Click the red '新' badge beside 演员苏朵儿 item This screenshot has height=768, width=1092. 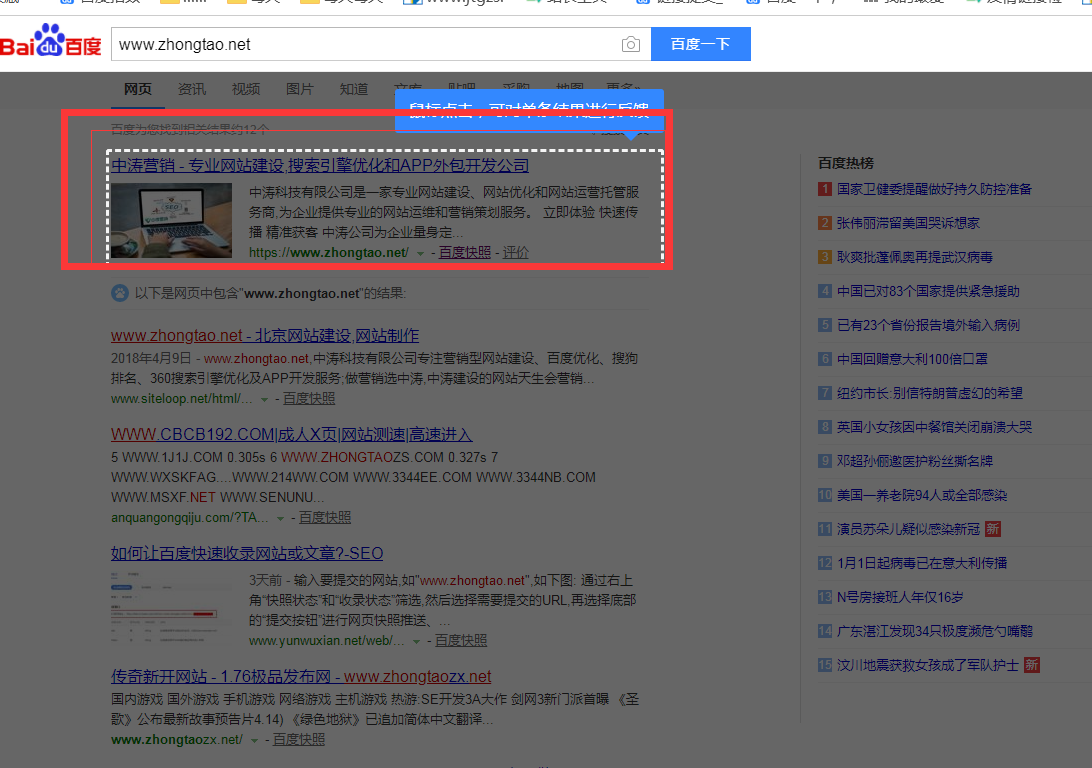coord(993,528)
